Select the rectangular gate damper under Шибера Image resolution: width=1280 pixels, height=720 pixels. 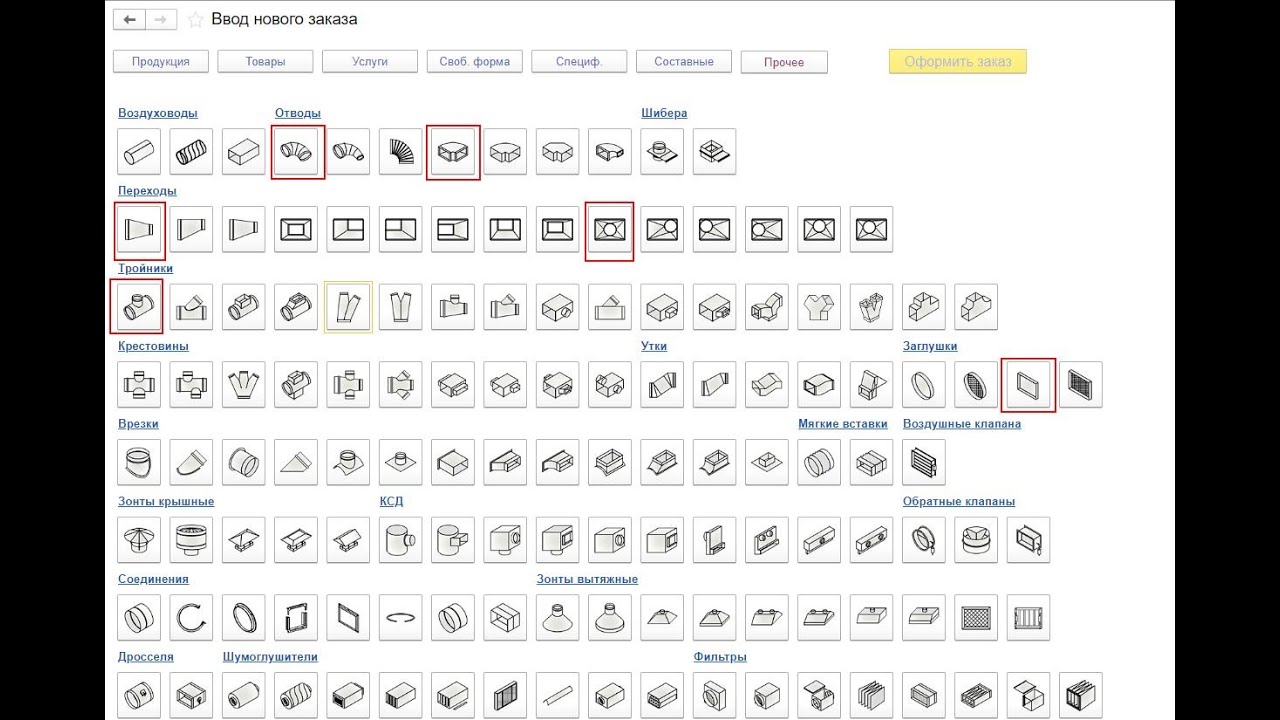[x=714, y=152]
